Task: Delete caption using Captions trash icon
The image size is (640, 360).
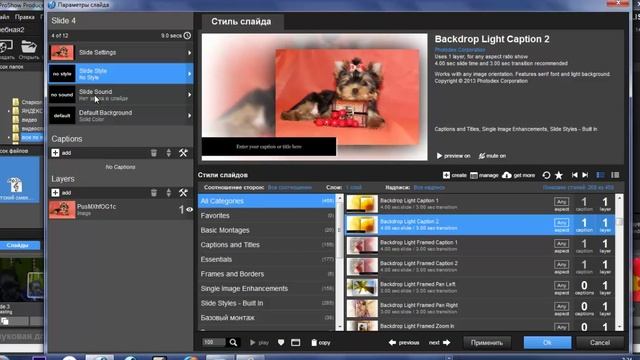Action: point(154,153)
